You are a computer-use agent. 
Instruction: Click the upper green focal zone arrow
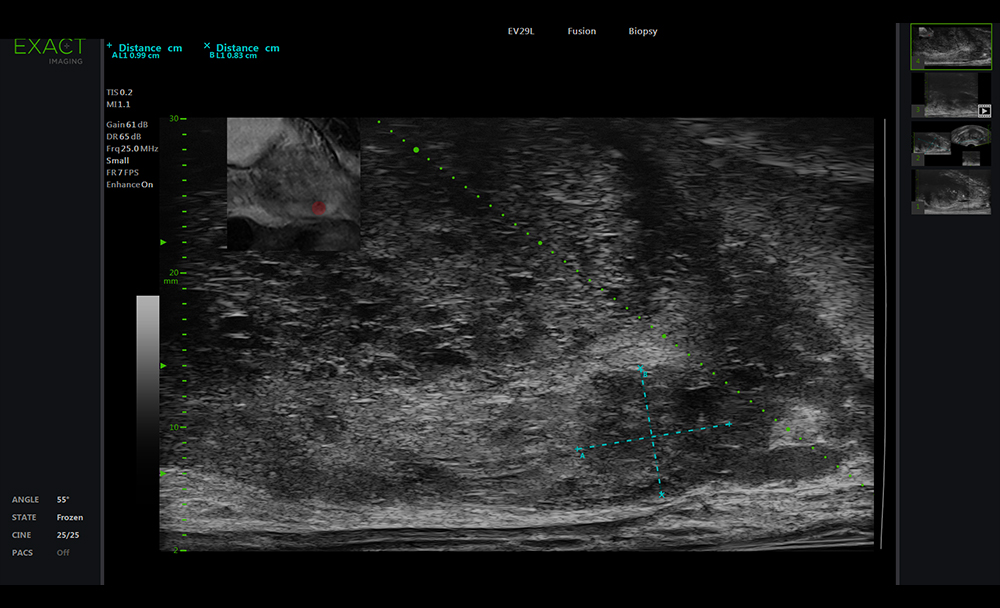(164, 242)
